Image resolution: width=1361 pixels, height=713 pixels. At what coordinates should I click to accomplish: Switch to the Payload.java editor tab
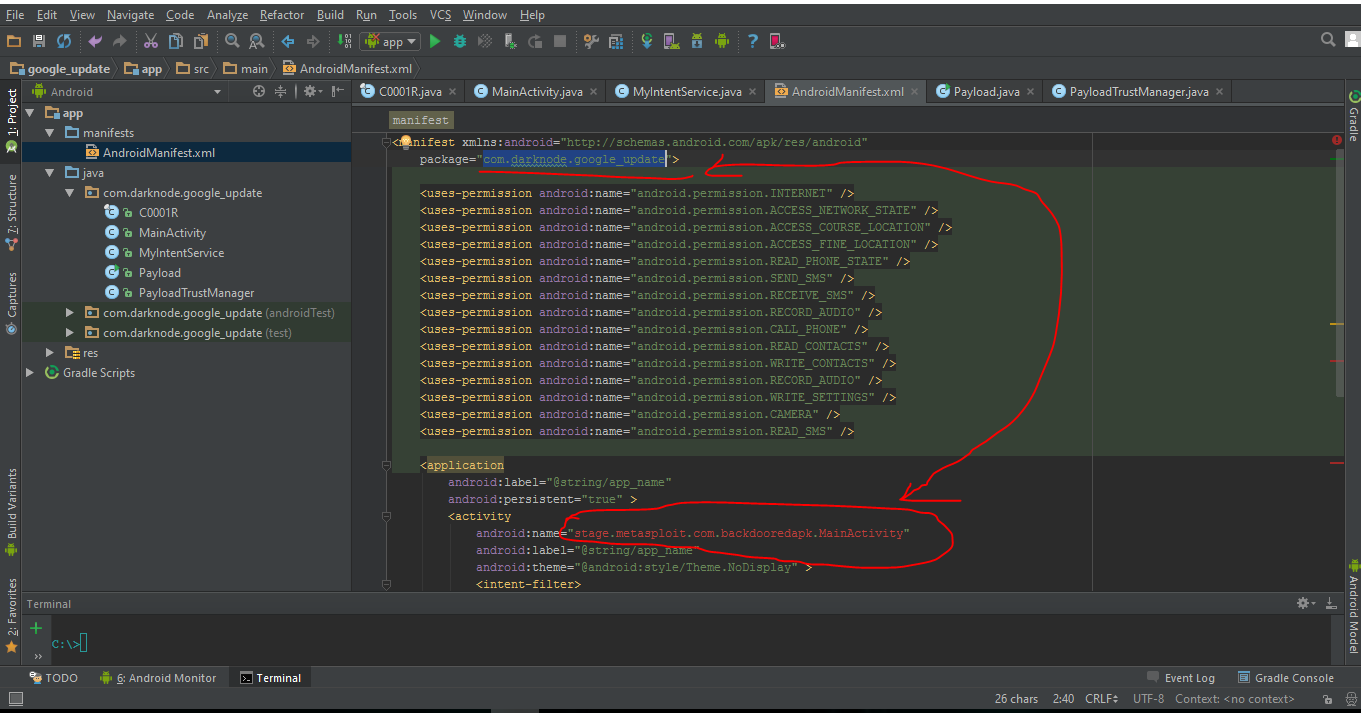985,91
